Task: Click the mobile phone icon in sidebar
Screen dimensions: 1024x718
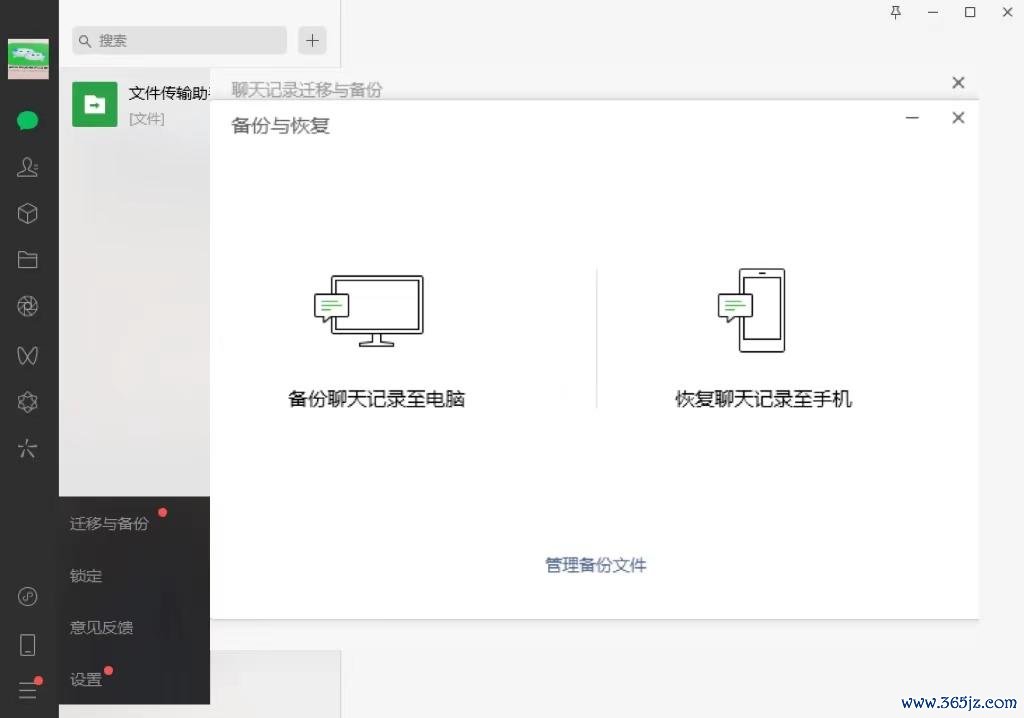Action: pos(27,645)
